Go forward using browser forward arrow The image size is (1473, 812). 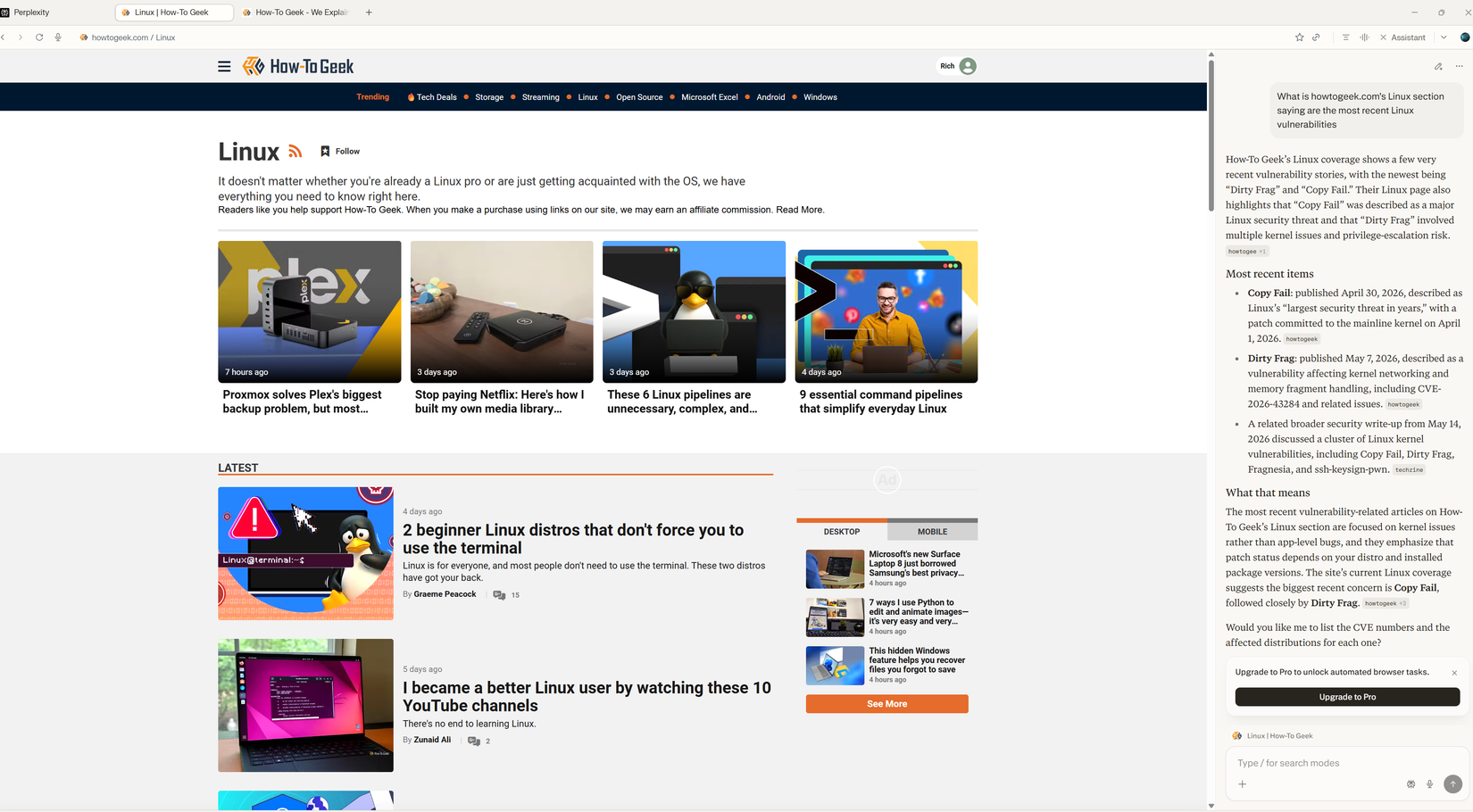[x=21, y=37]
